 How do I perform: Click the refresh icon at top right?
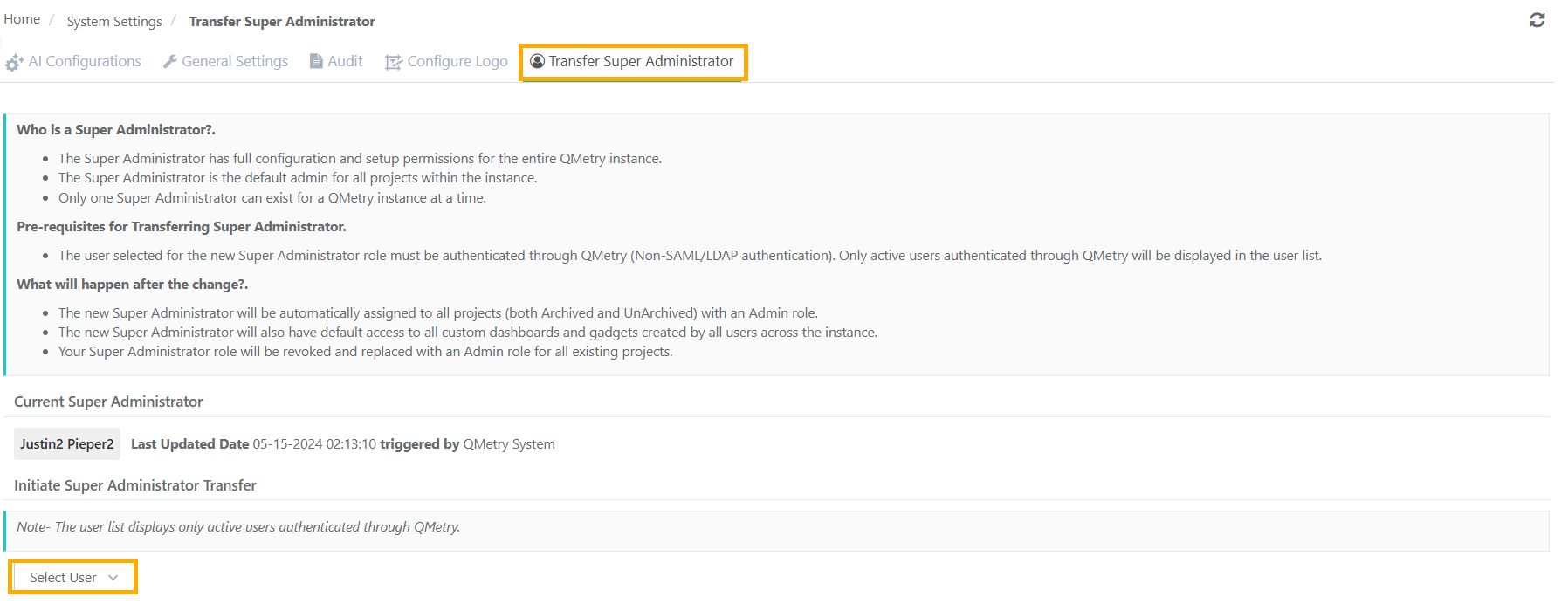[1537, 20]
